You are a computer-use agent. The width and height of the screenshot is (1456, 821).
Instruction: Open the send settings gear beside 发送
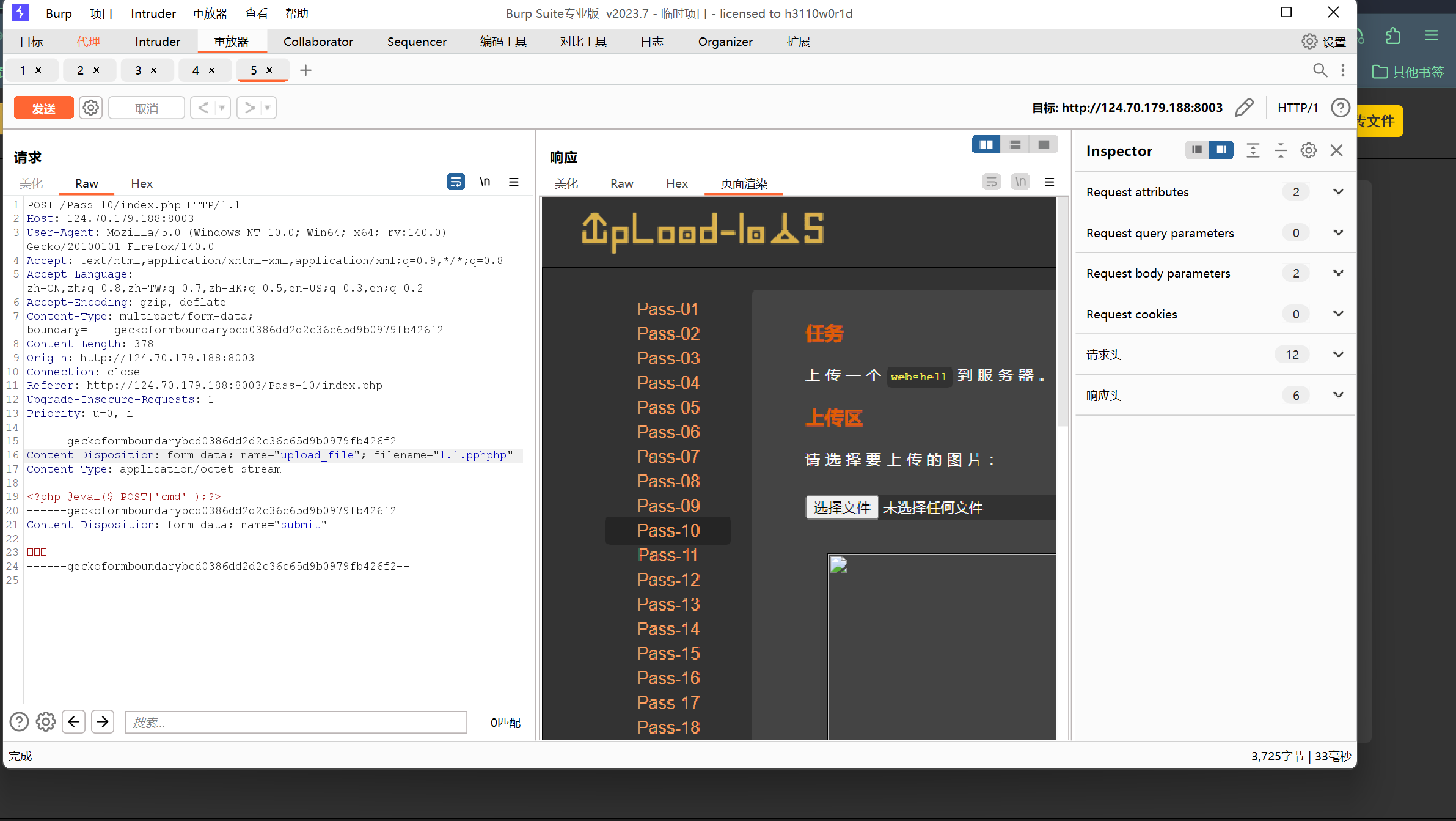[90, 108]
